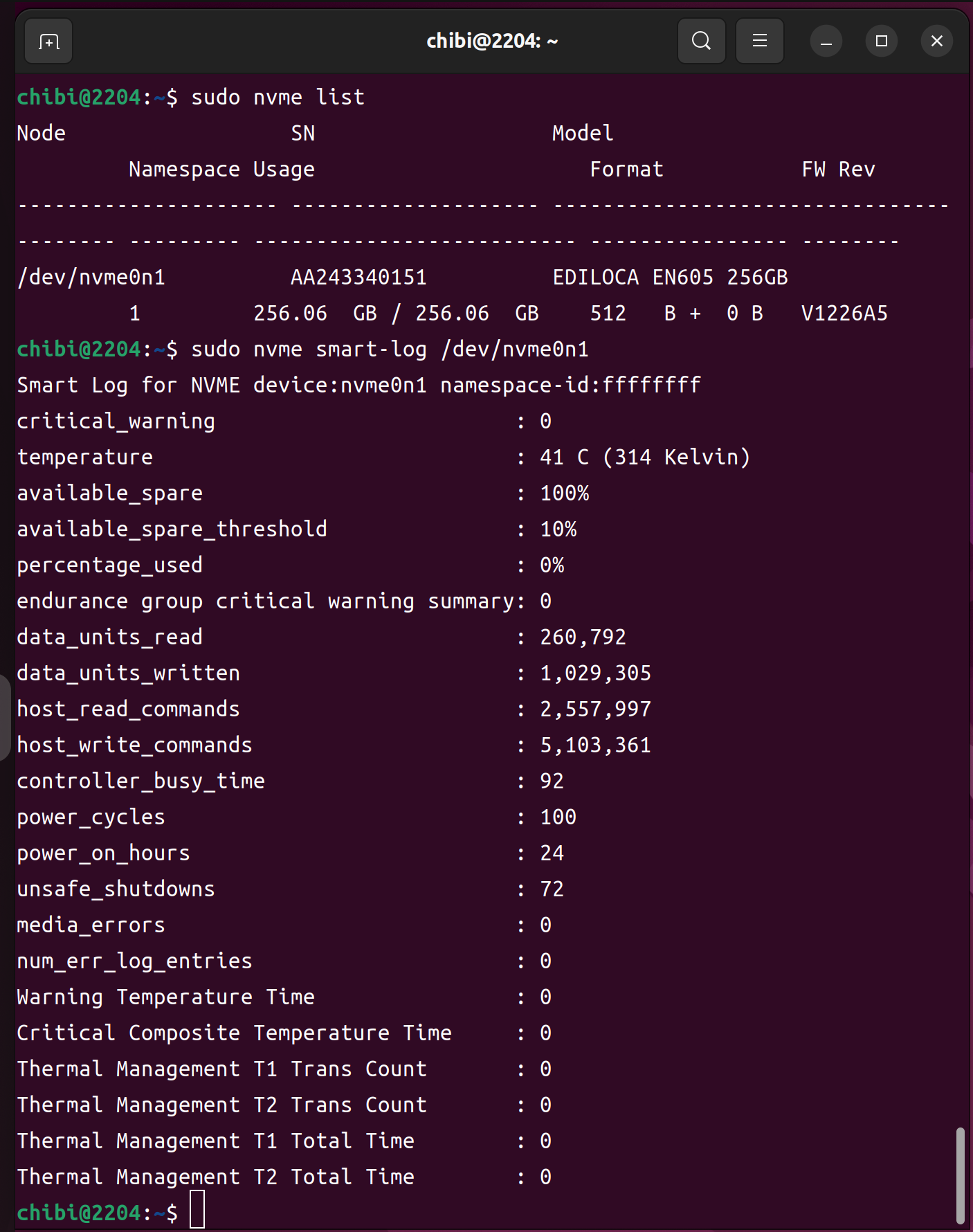Image resolution: width=973 pixels, height=1232 pixels.
Task: Click the serial number AA243340151
Action: [358, 278]
